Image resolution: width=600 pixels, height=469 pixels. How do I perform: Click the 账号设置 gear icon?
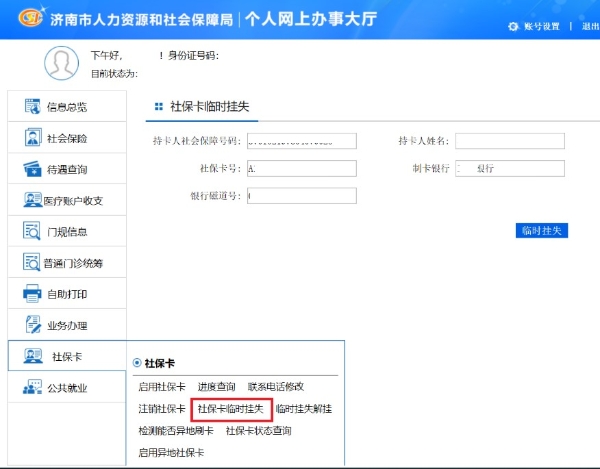513,26
